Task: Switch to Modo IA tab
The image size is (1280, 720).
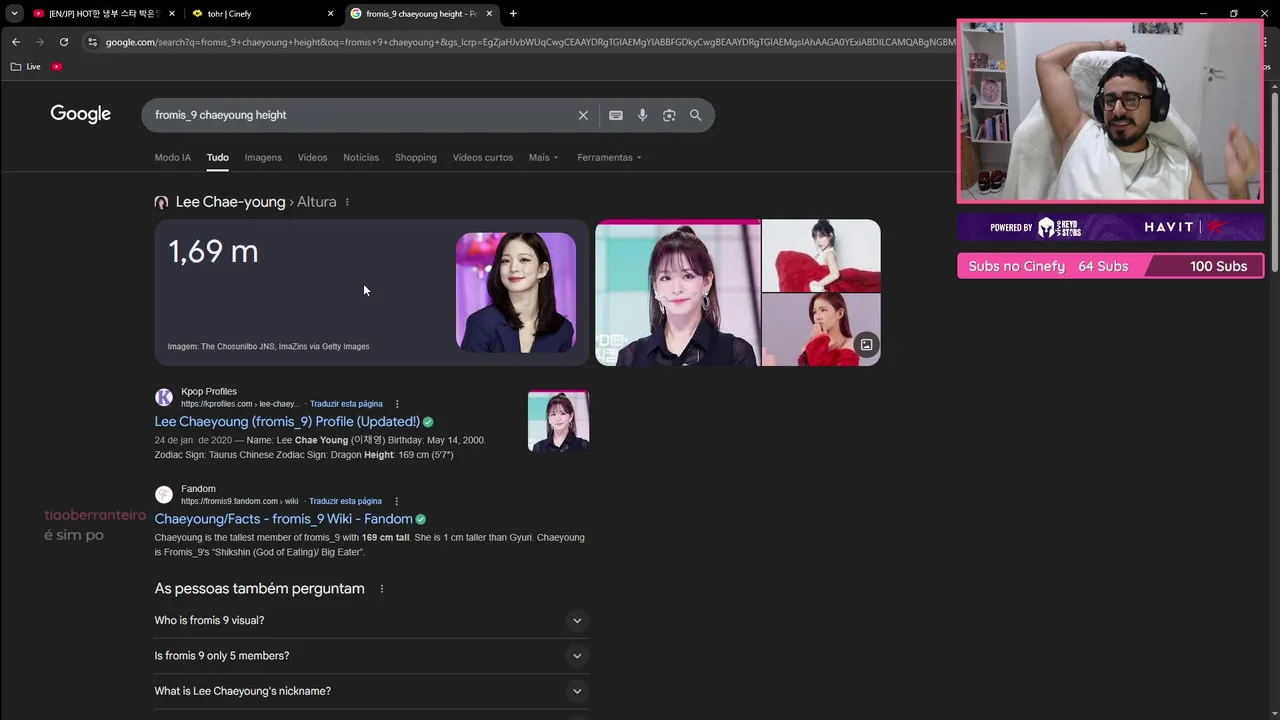Action: [172, 157]
